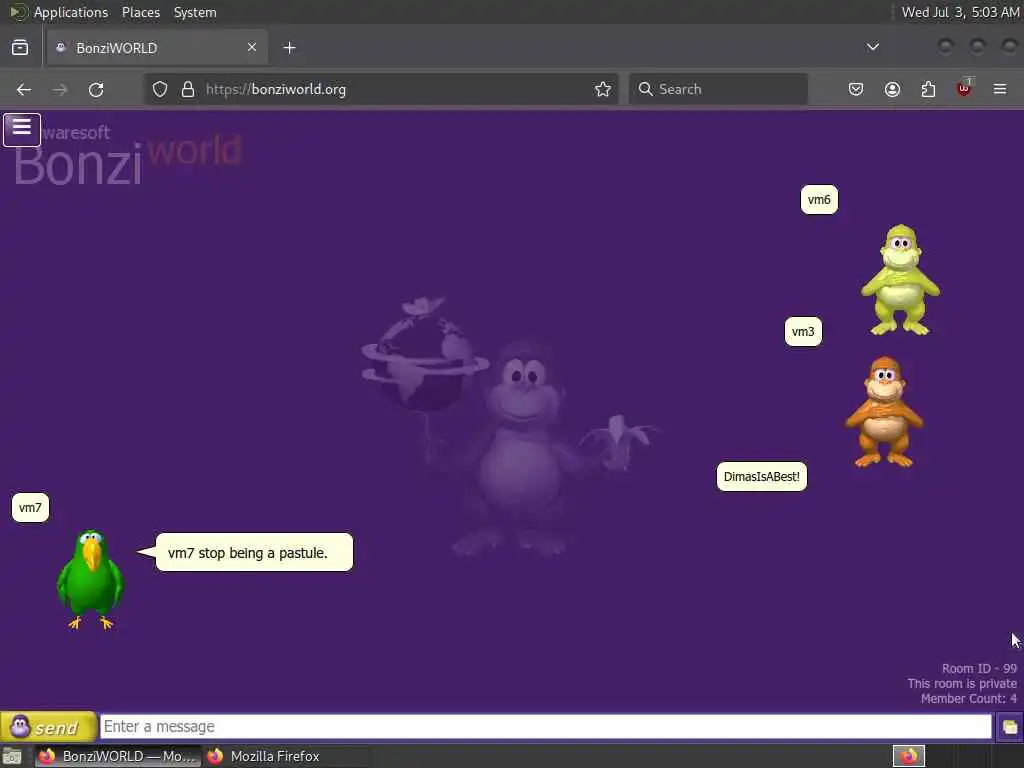The width and height of the screenshot is (1024, 768).
Task: Click the send button
Action: click(48, 726)
